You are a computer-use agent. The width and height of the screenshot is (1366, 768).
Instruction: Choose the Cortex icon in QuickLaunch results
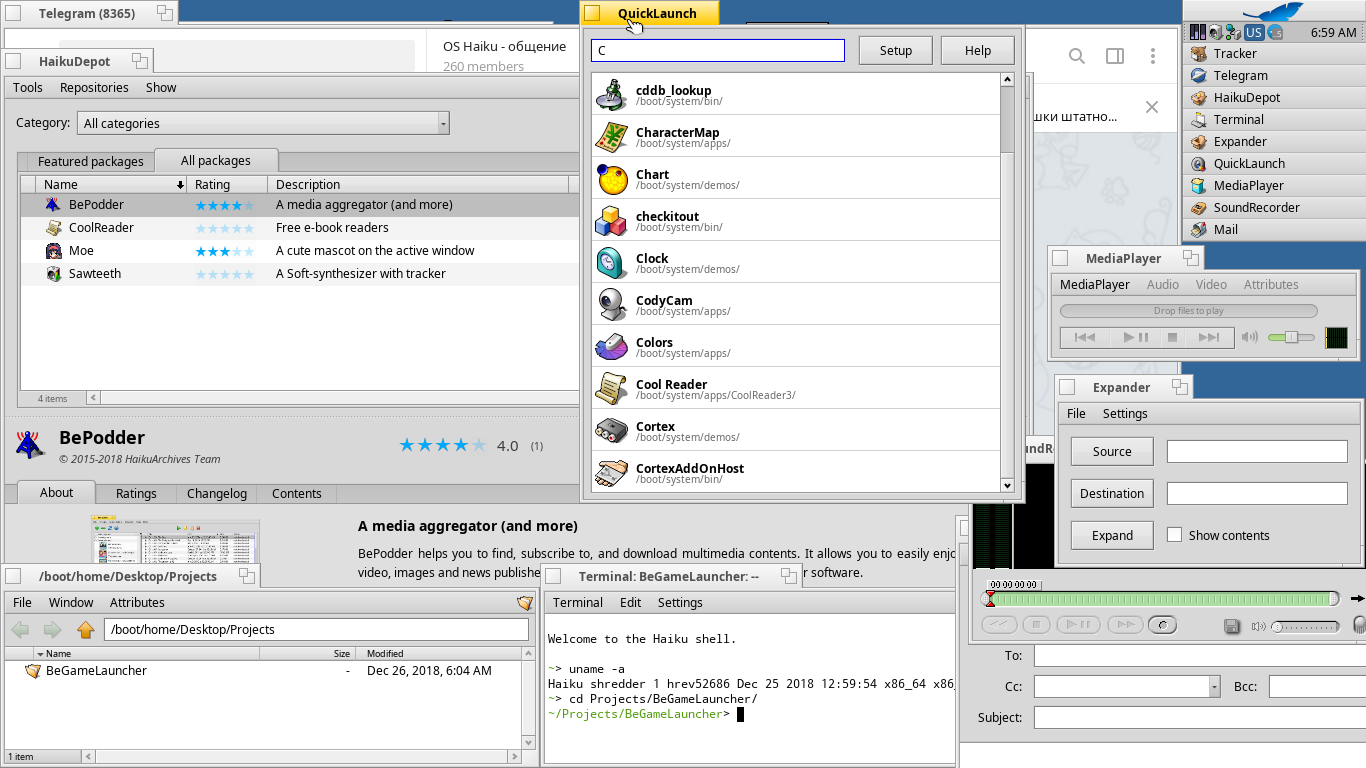[611, 430]
